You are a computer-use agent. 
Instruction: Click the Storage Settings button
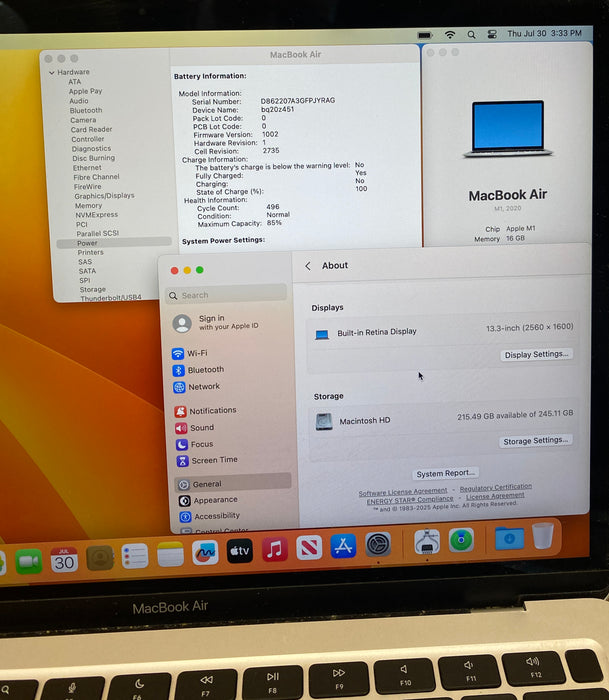click(x=535, y=441)
